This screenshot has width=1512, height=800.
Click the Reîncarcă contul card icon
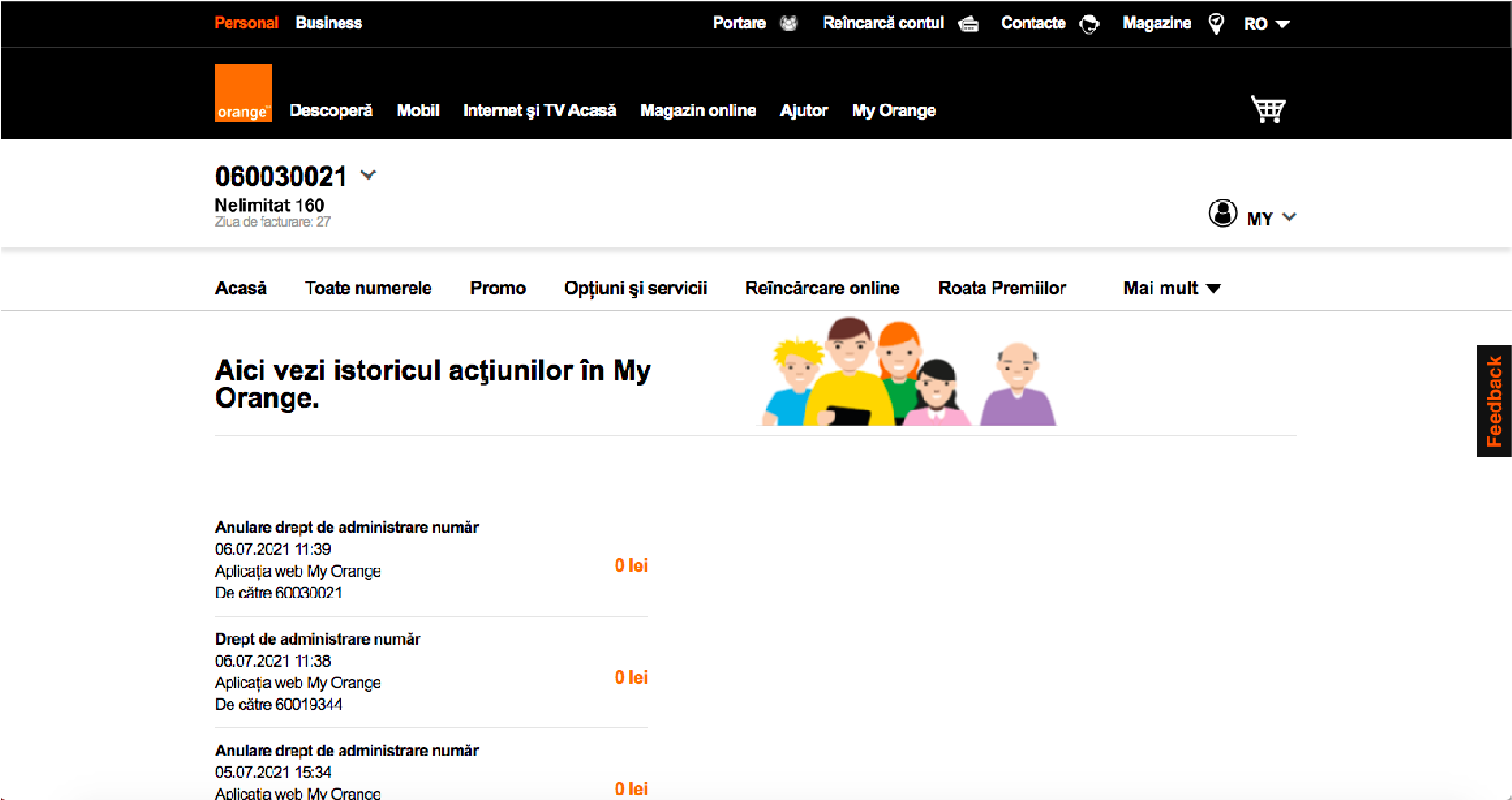[969, 24]
